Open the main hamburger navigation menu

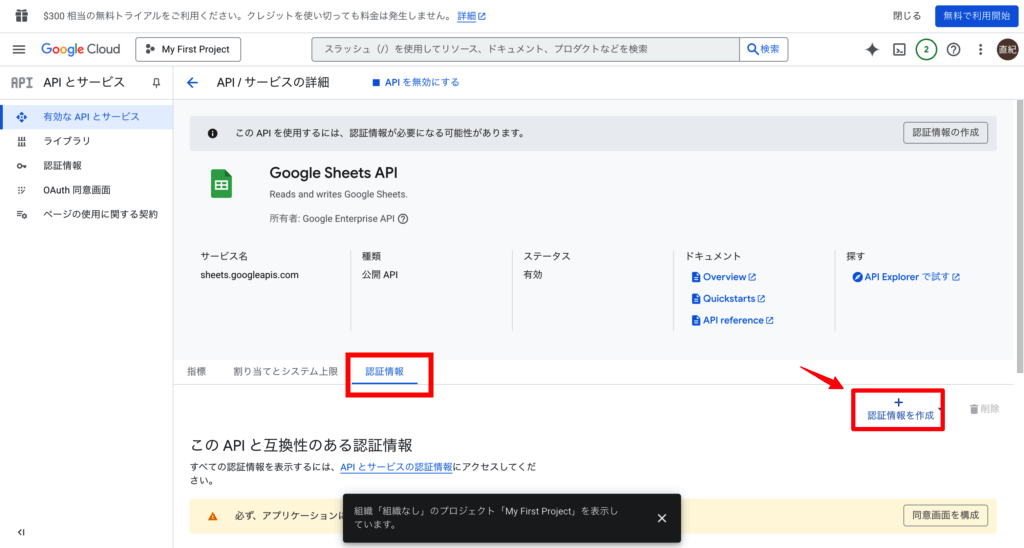(19, 49)
